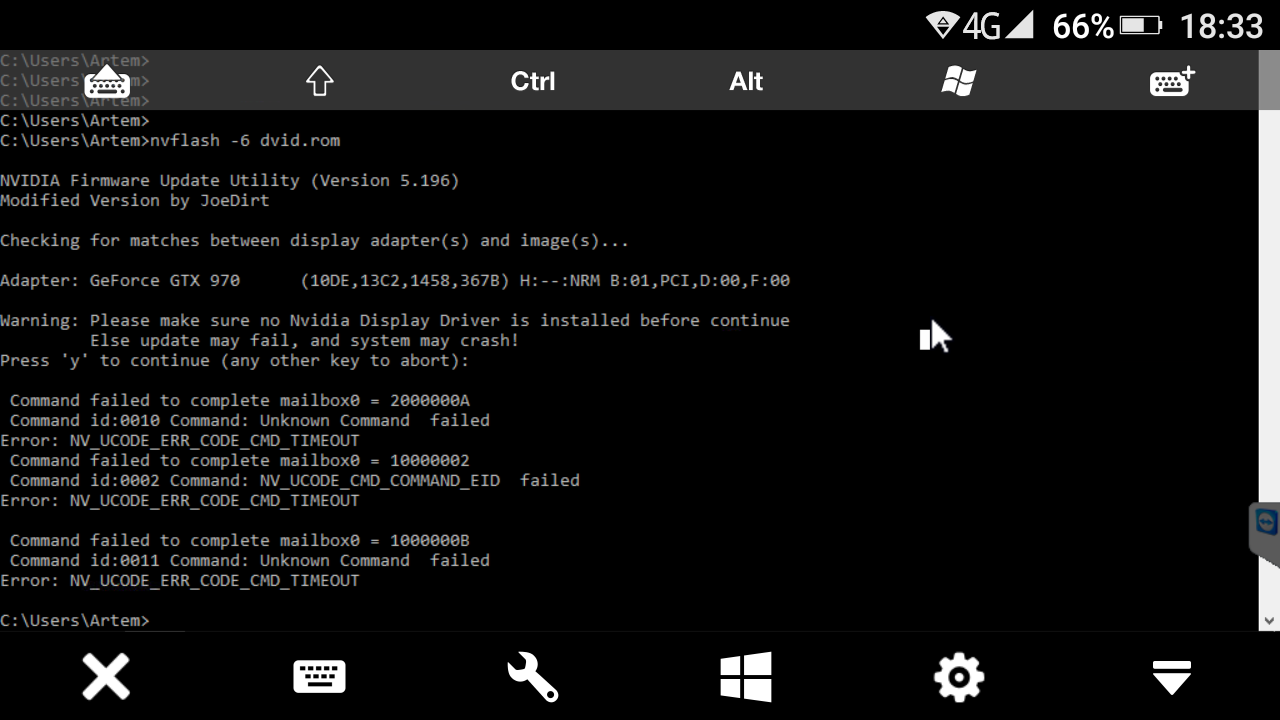This screenshot has height=720, width=1280.
Task: Show the keyboard from the bottom toolbar
Action: (319, 677)
